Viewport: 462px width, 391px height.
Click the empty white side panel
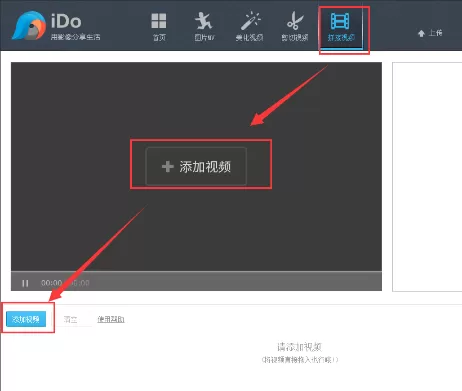[427, 177]
